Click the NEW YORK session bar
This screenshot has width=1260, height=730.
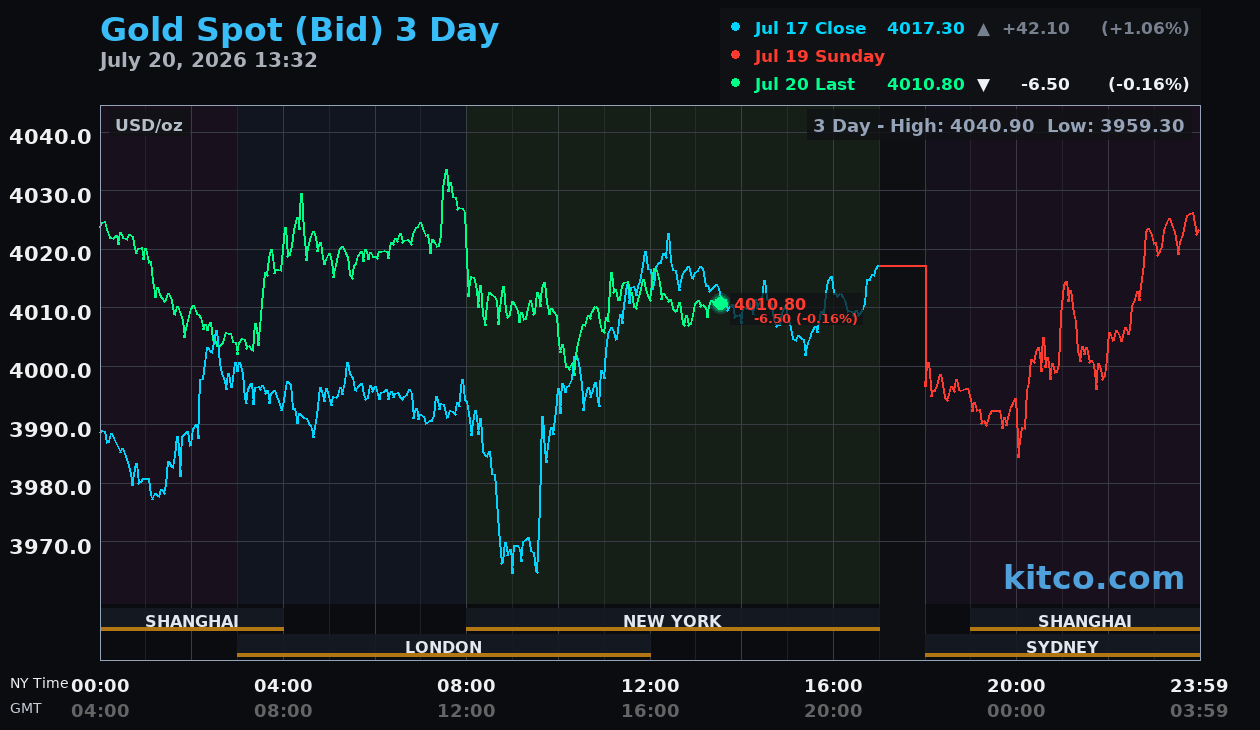pyautogui.click(x=673, y=620)
